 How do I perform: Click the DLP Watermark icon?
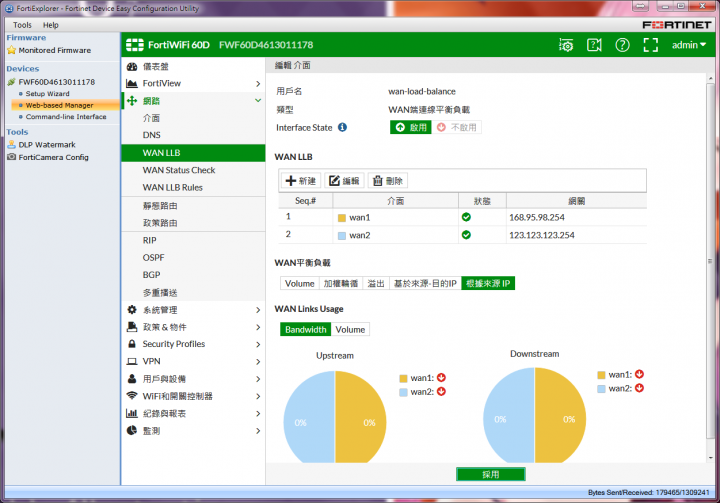click(x=11, y=144)
